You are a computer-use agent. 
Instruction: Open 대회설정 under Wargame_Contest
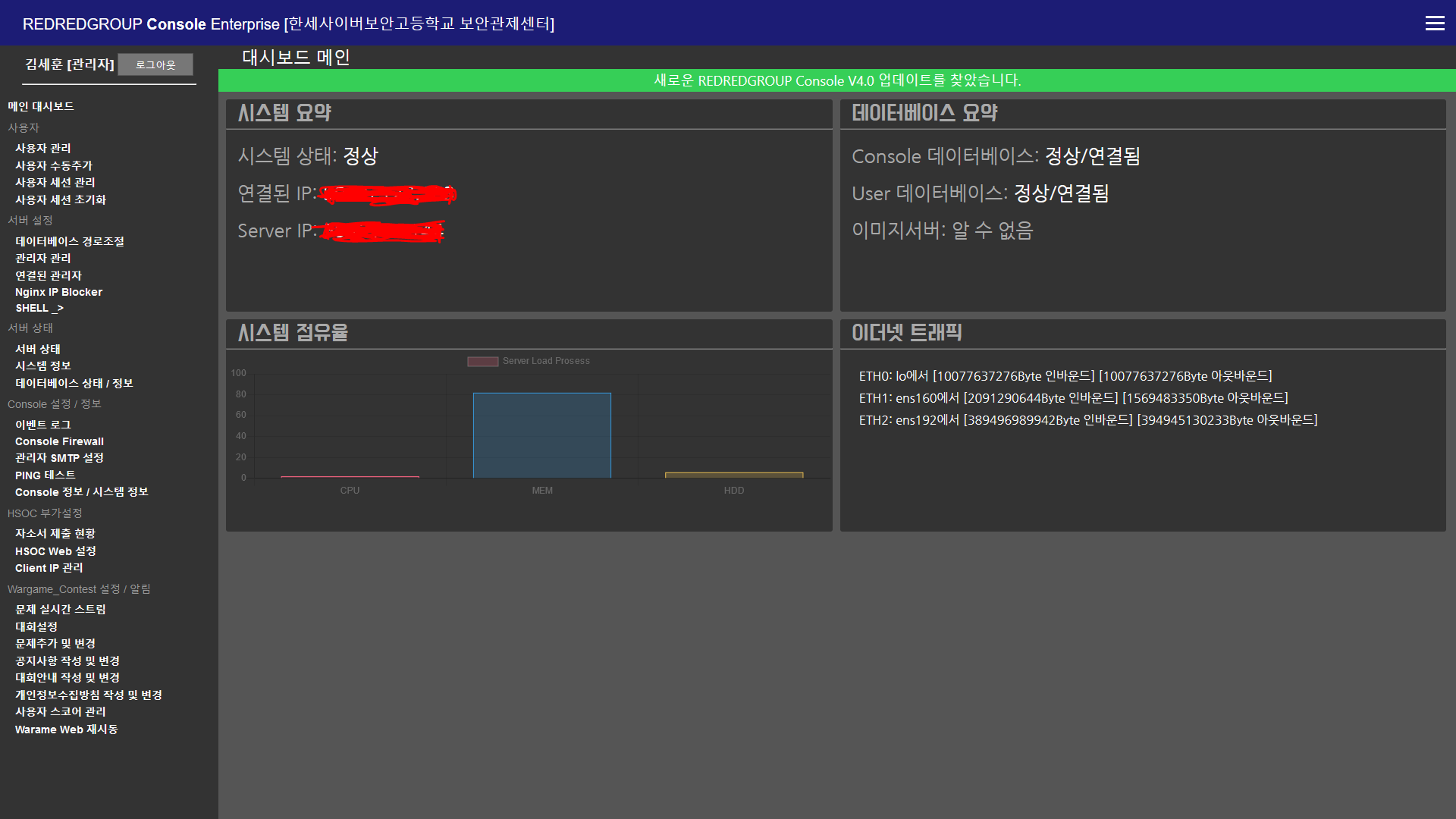click(36, 626)
